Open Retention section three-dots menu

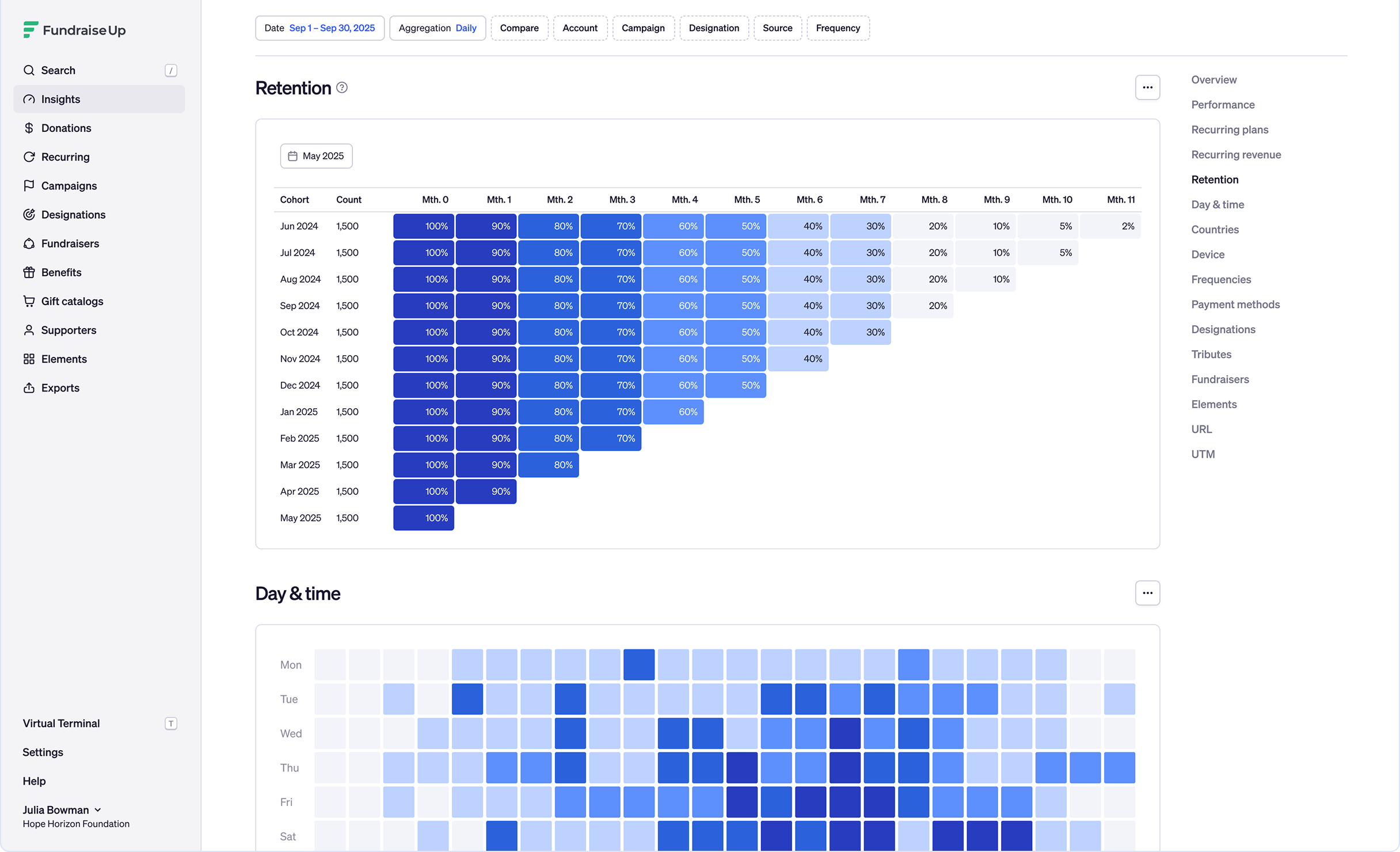tap(1147, 88)
